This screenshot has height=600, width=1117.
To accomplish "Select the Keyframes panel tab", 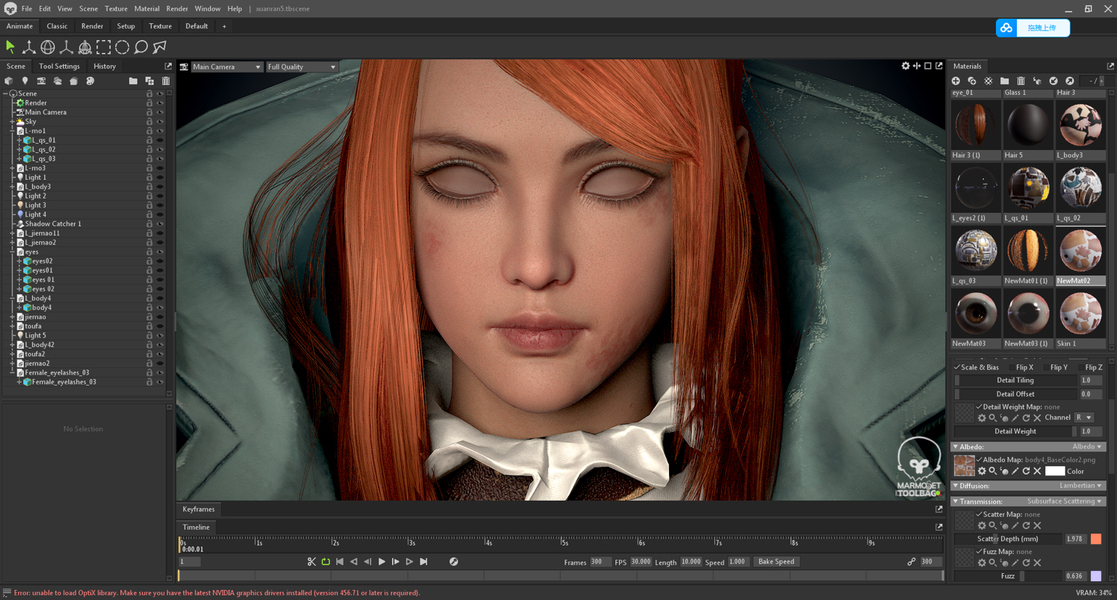I will pos(198,510).
